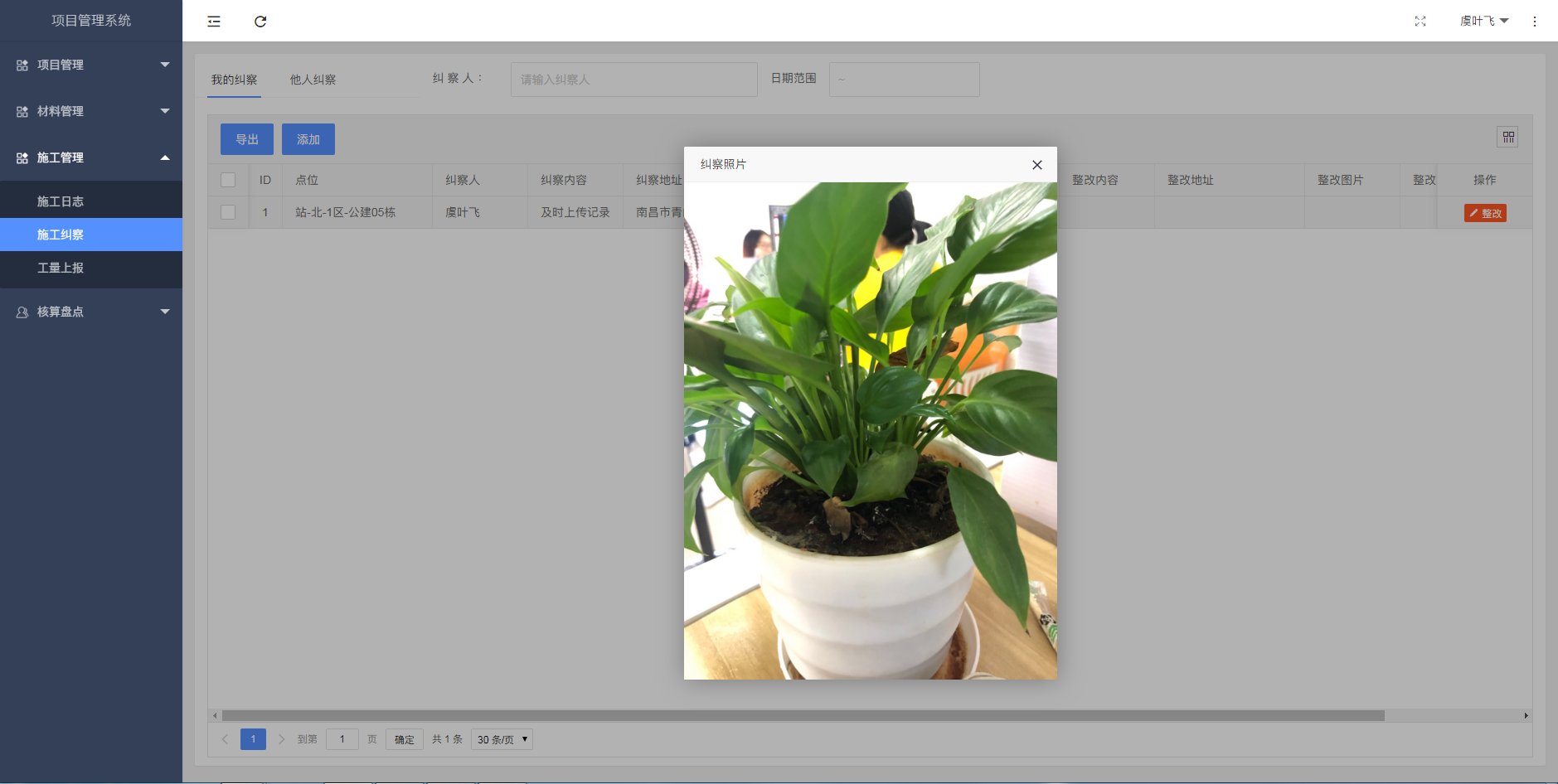Select page 1 in pagination

(253, 739)
